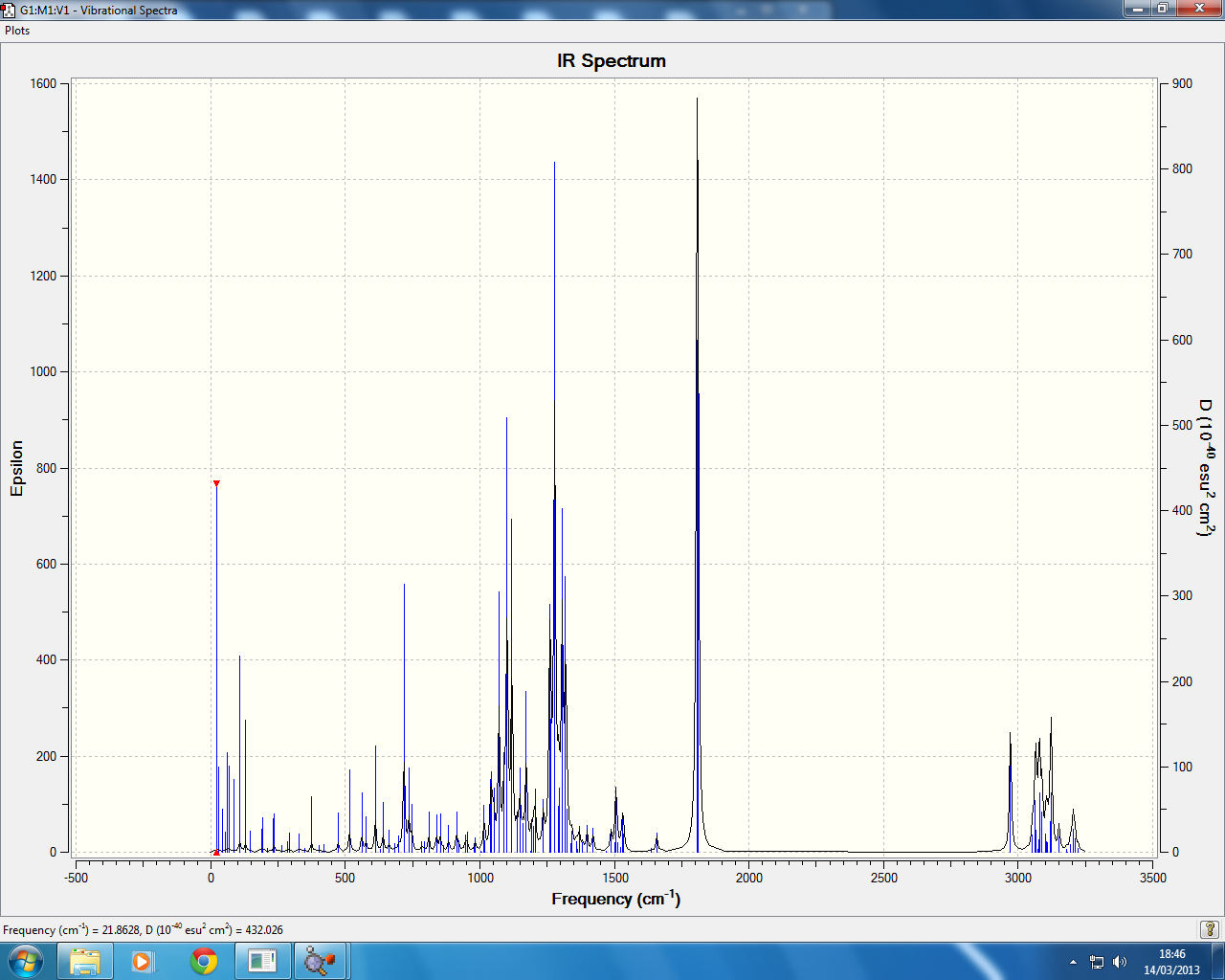The height and width of the screenshot is (980, 1225).
Task: Switch to the GaussView magnifier taskbar app
Action: point(320,961)
